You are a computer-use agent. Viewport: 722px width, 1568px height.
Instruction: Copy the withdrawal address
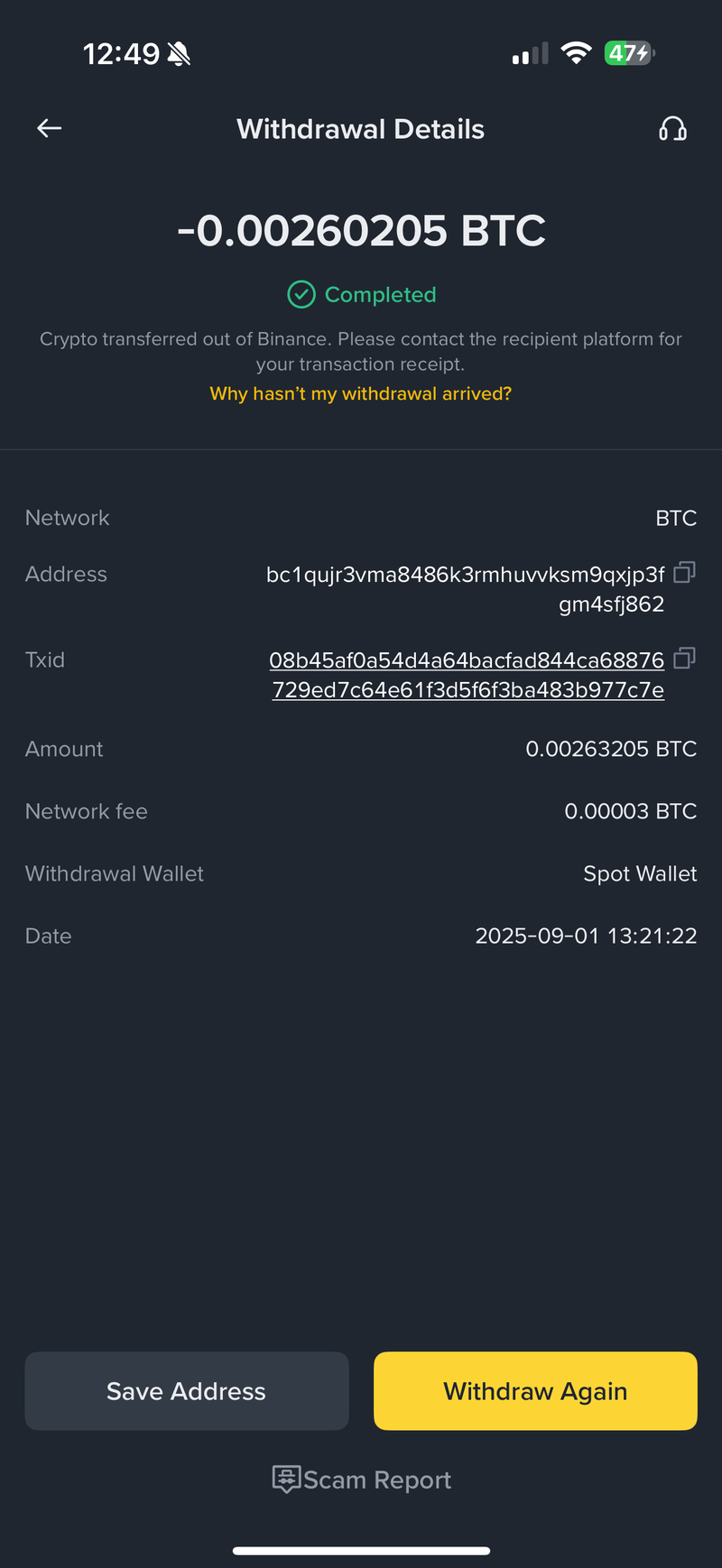[684, 573]
